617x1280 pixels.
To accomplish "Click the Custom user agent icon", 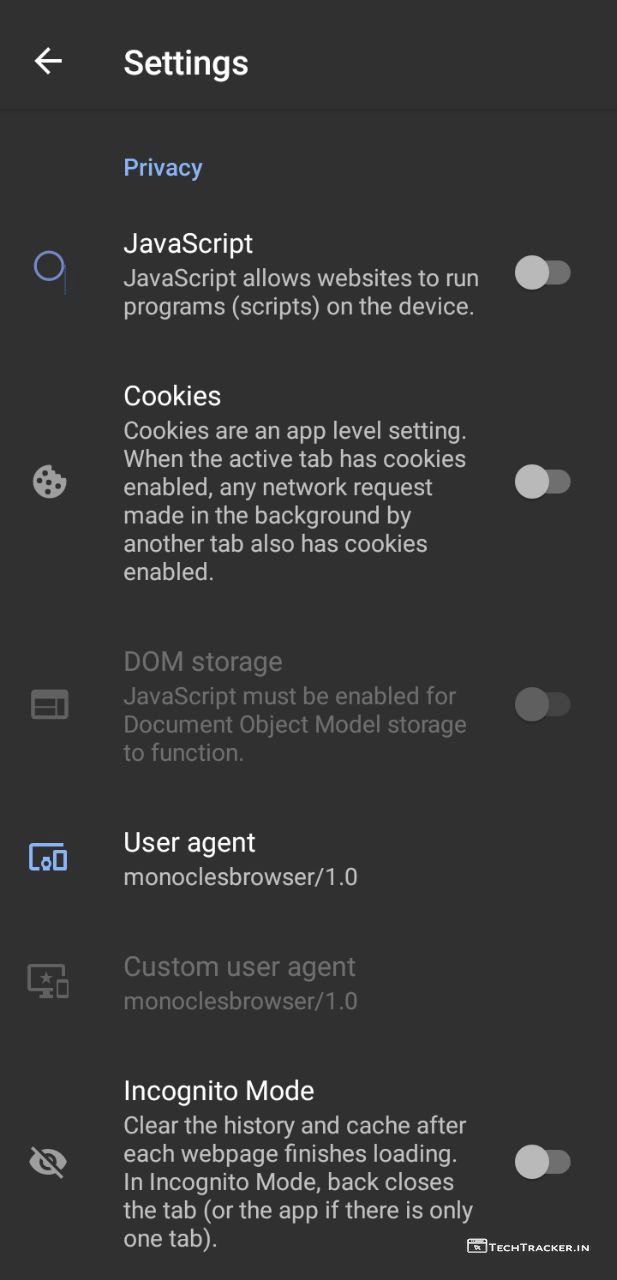I will coord(48,981).
